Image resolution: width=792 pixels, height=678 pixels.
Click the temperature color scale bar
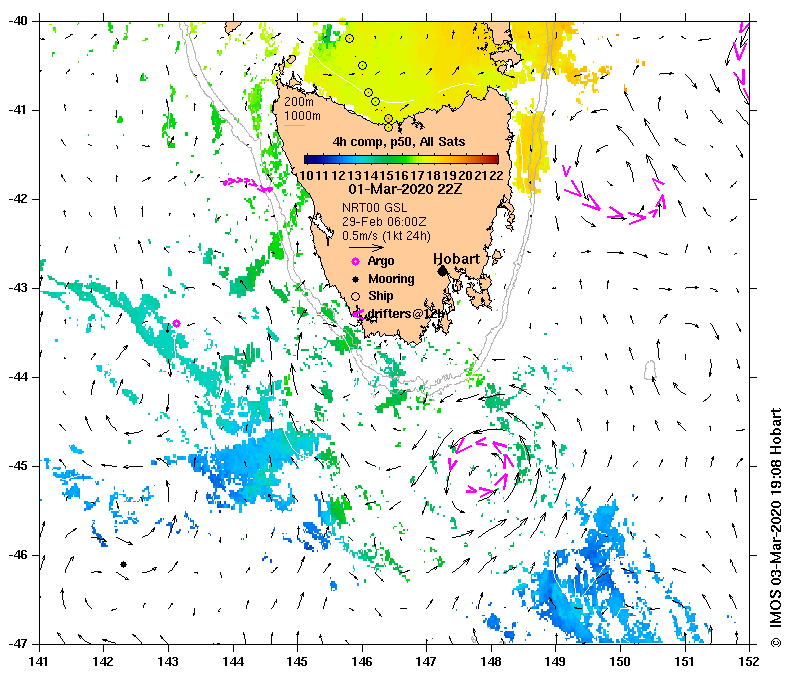[x=401, y=160]
